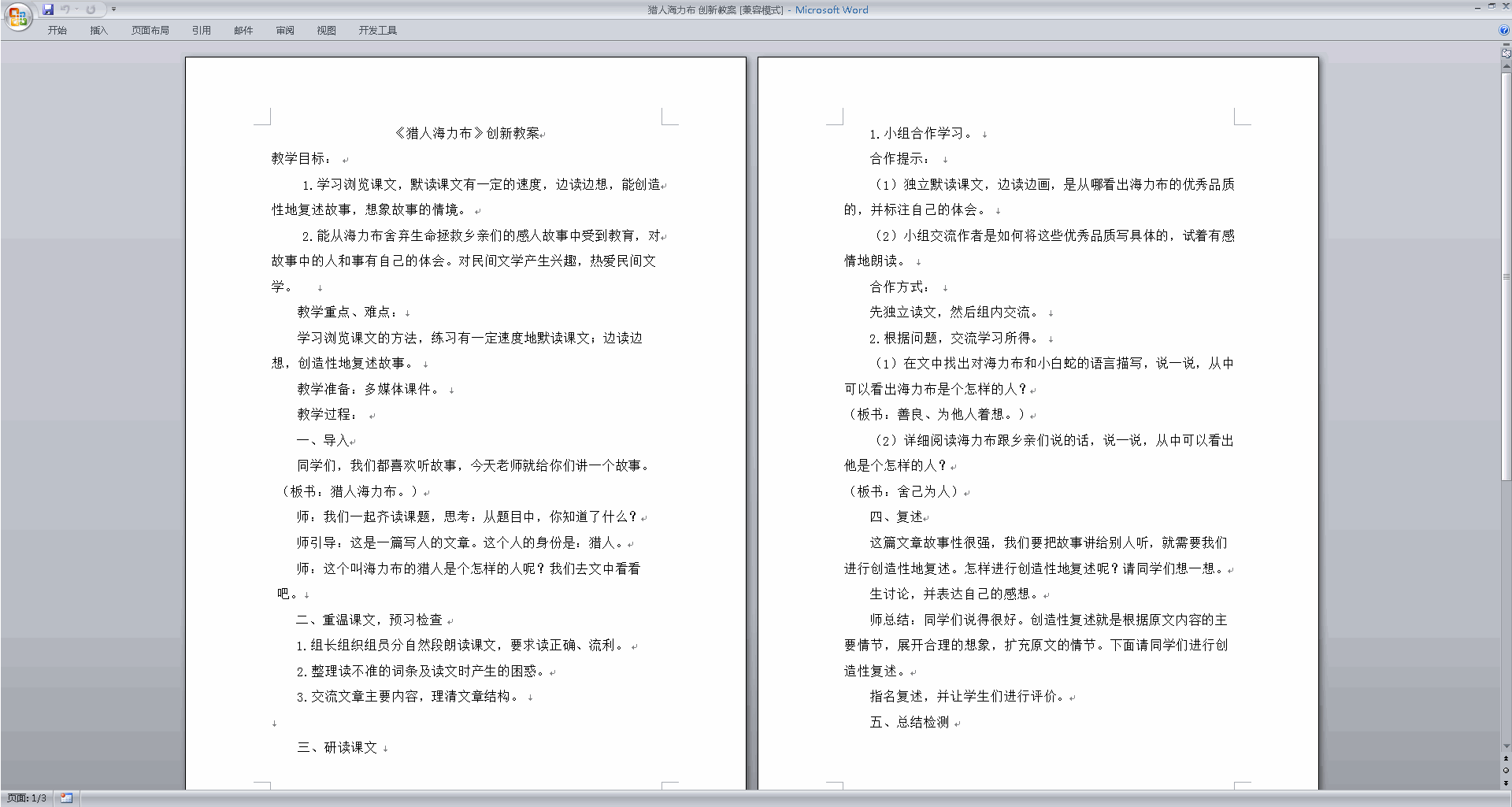
Task: Click the text 教学过程：
Action: click(x=328, y=414)
